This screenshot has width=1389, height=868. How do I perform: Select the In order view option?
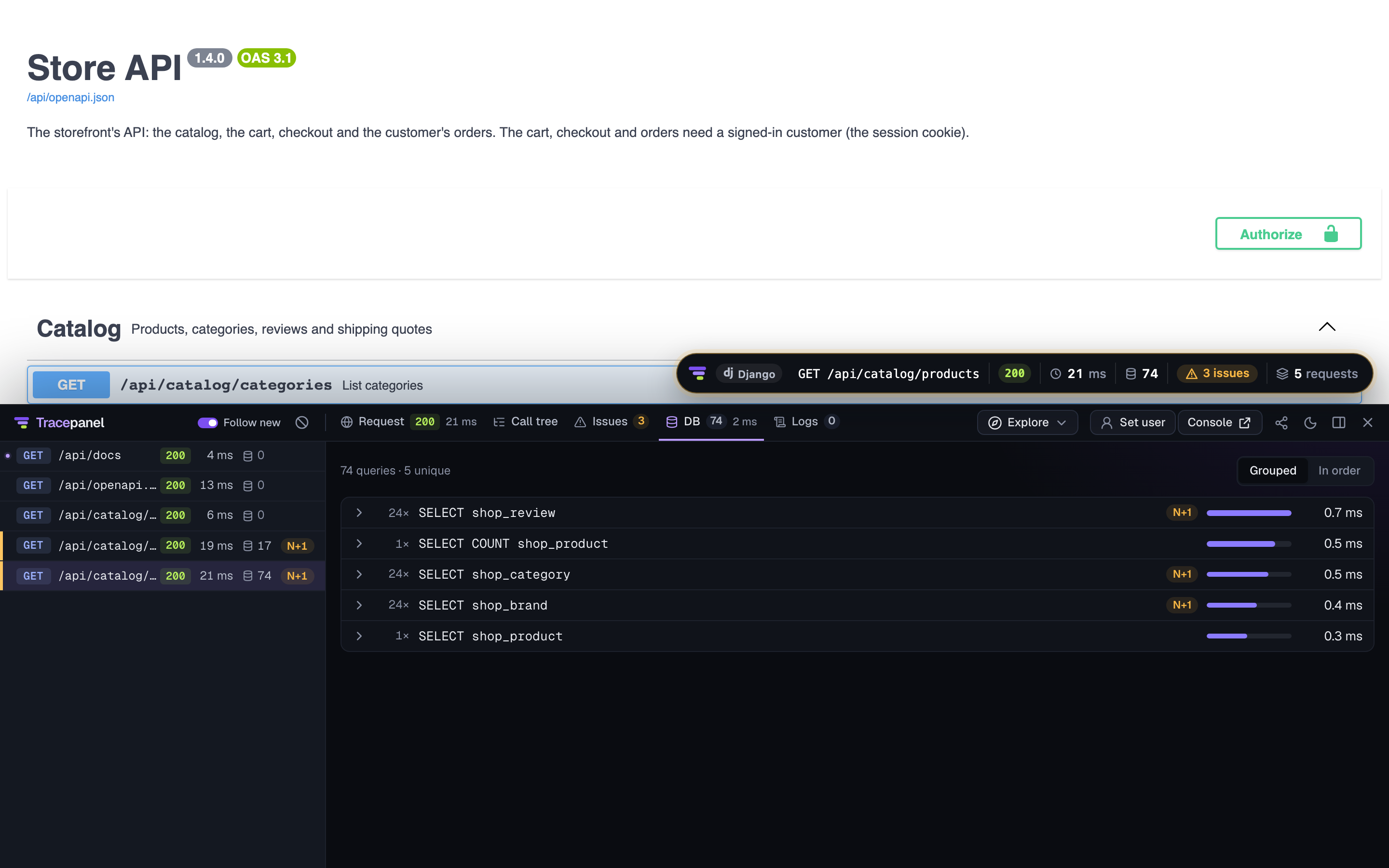[x=1339, y=471]
